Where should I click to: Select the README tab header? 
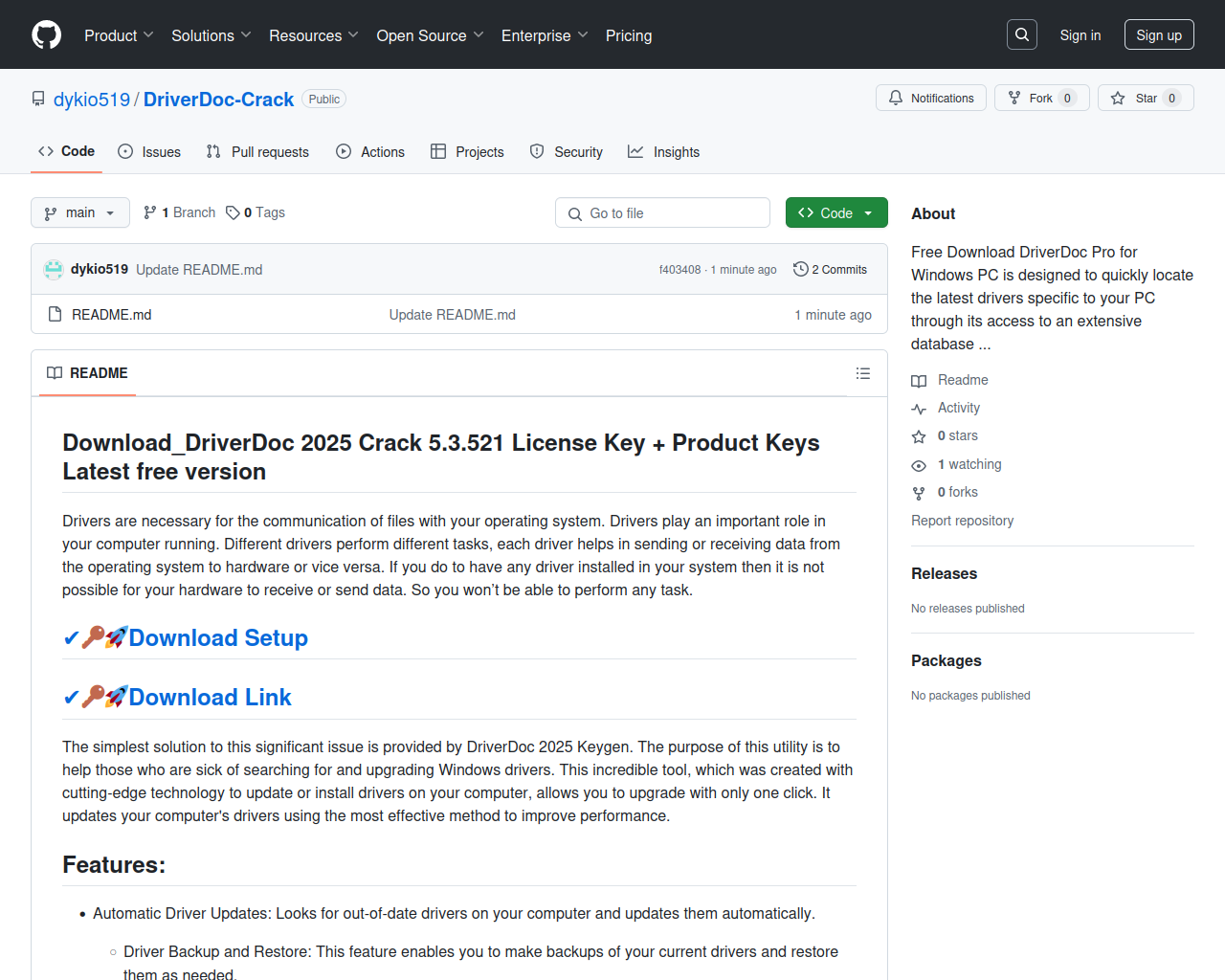[x=87, y=373]
